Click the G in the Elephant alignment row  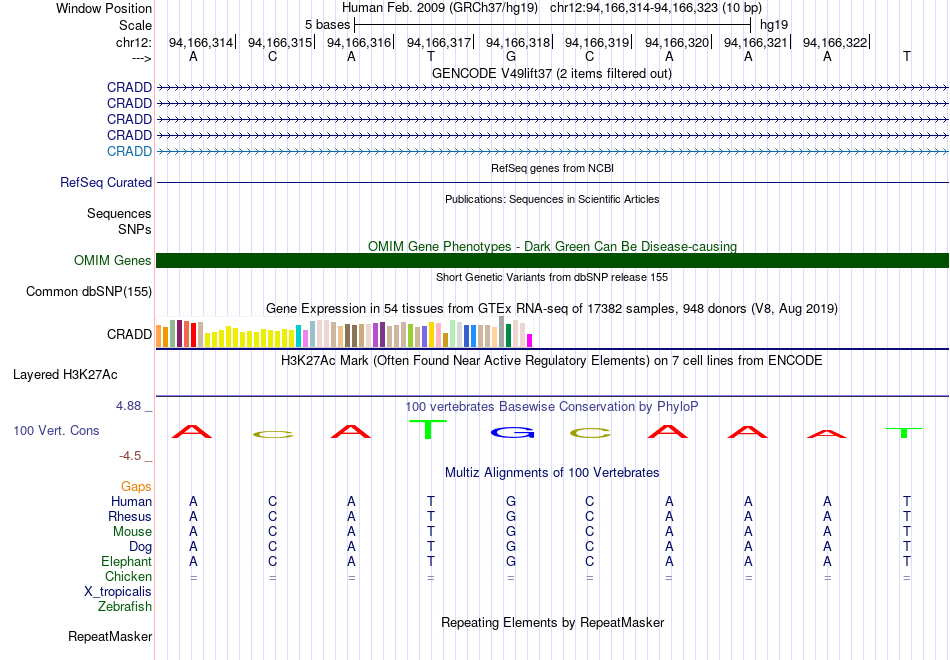coord(511,562)
